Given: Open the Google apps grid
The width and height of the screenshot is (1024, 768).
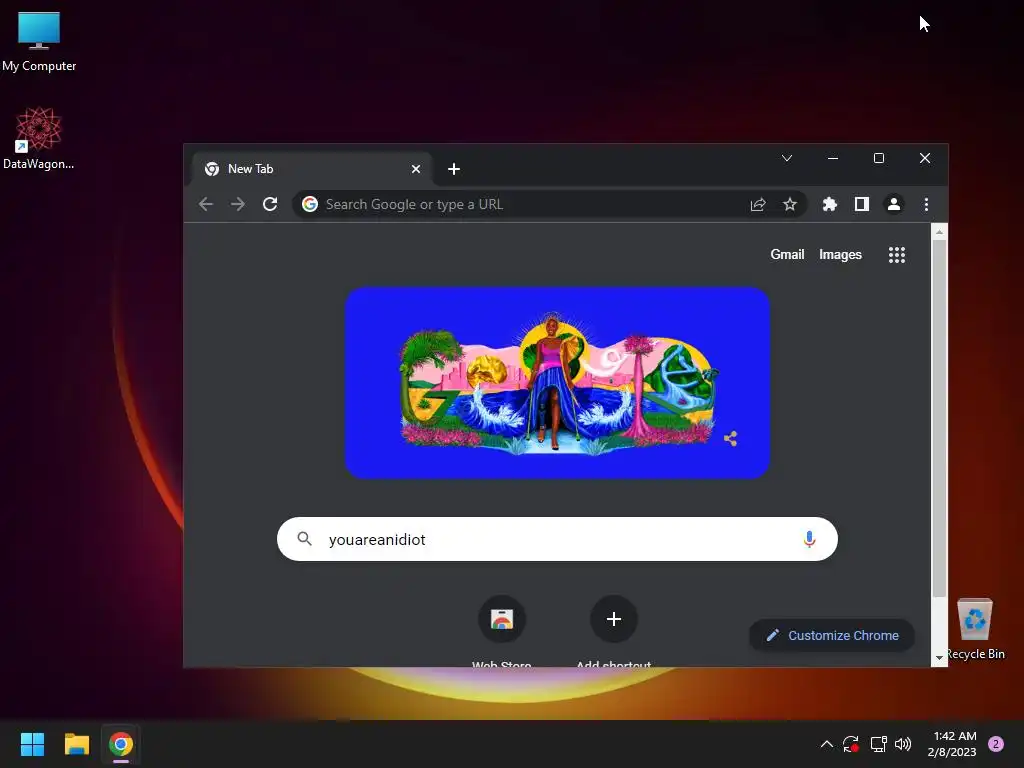Looking at the screenshot, I should click(897, 255).
